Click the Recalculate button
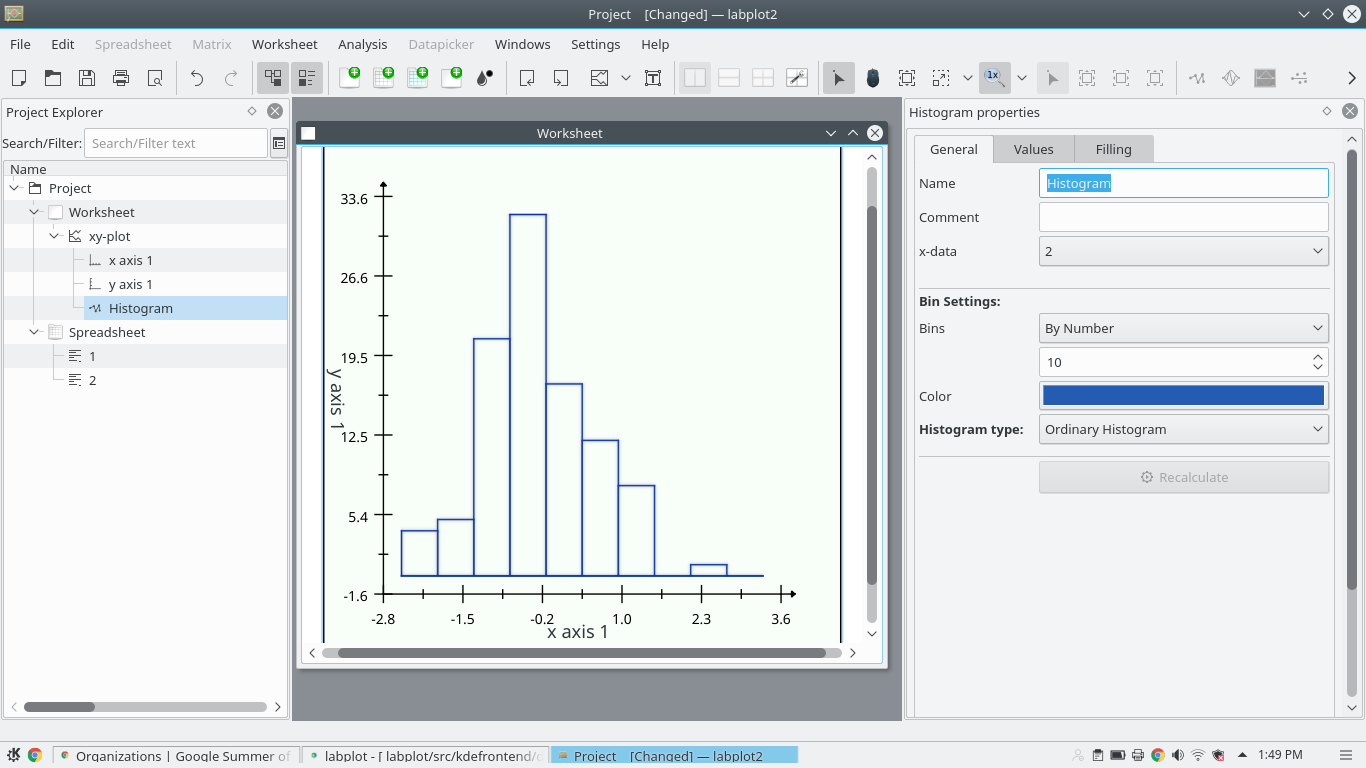Image resolution: width=1366 pixels, height=768 pixels. [1184, 477]
